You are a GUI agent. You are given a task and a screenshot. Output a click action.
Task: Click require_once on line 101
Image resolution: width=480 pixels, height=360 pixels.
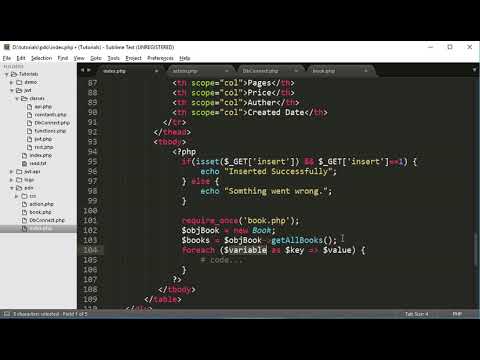(210, 221)
